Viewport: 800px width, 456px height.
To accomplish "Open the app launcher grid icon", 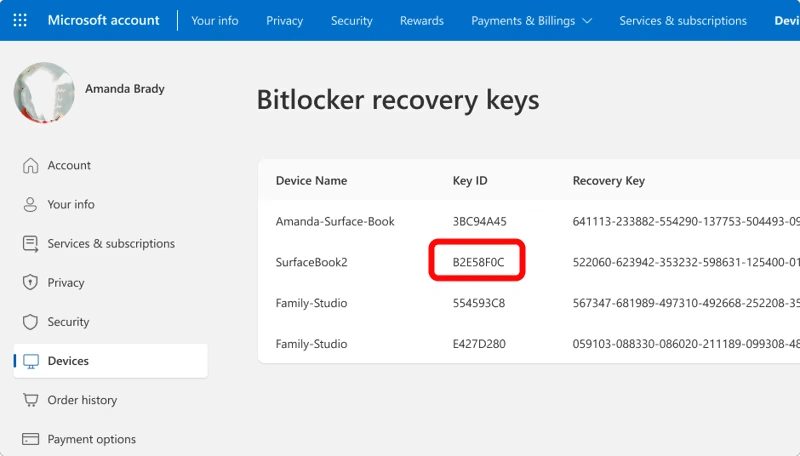I will click(x=20, y=20).
